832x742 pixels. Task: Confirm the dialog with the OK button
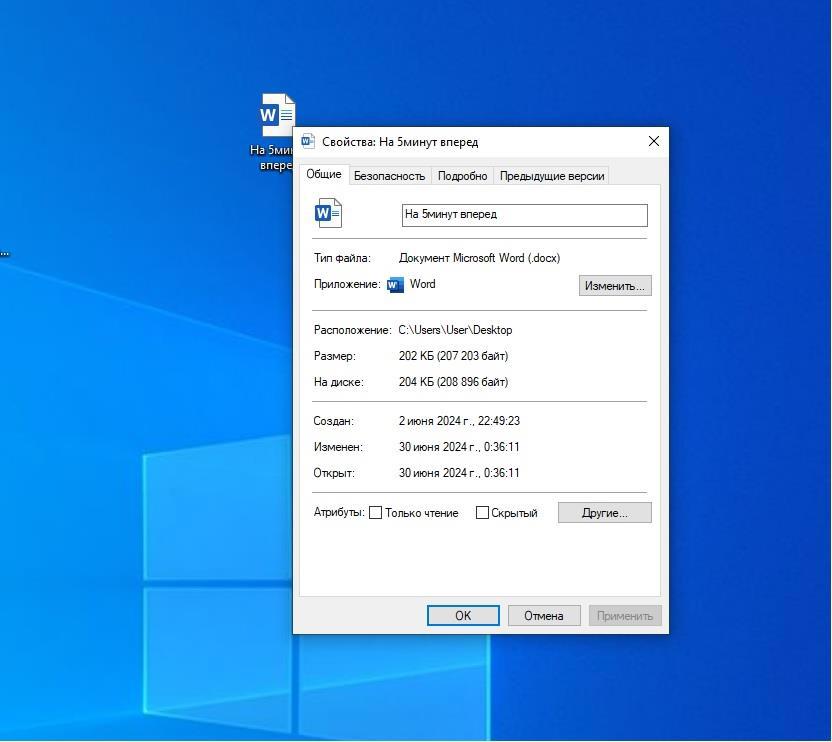(463, 616)
